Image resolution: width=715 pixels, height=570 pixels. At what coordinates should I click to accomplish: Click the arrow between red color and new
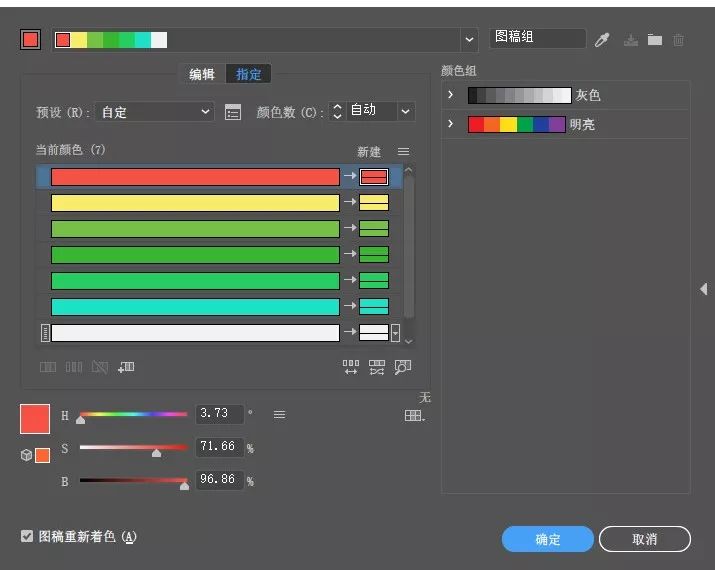(350, 176)
